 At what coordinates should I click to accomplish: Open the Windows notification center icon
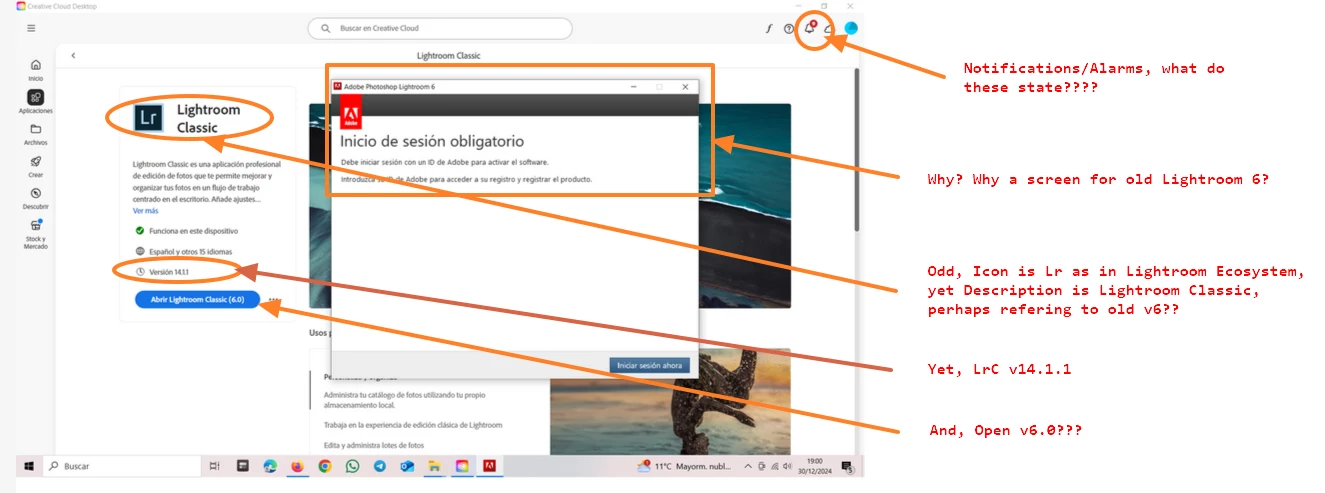point(847,466)
